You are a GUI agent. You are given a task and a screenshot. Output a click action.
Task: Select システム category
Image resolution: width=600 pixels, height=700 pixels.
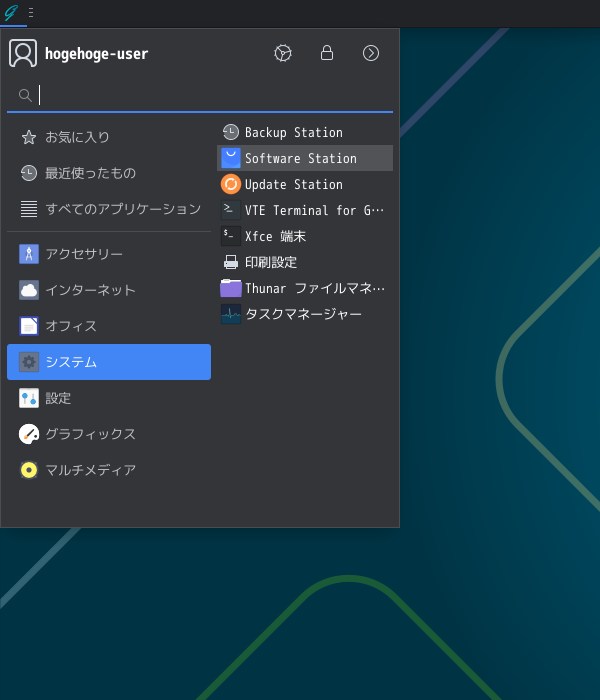109,362
